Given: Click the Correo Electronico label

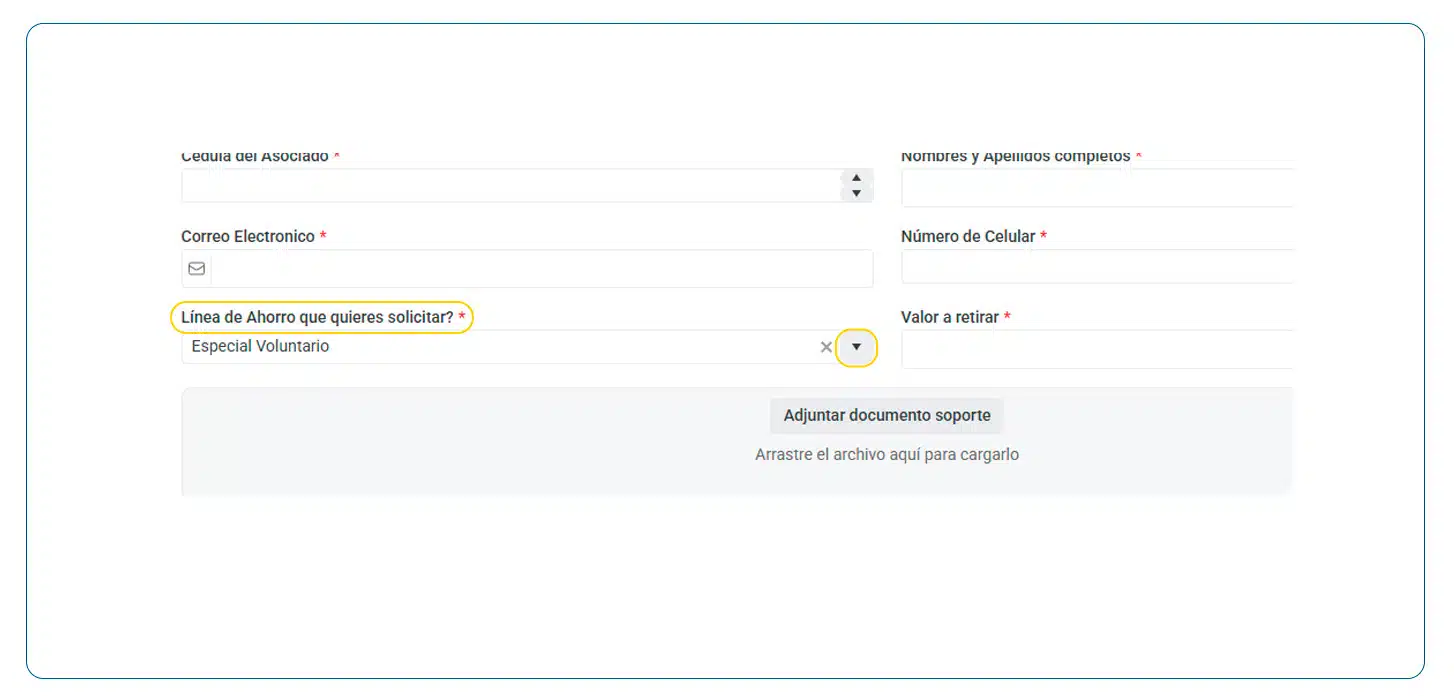Looking at the screenshot, I should (247, 237).
